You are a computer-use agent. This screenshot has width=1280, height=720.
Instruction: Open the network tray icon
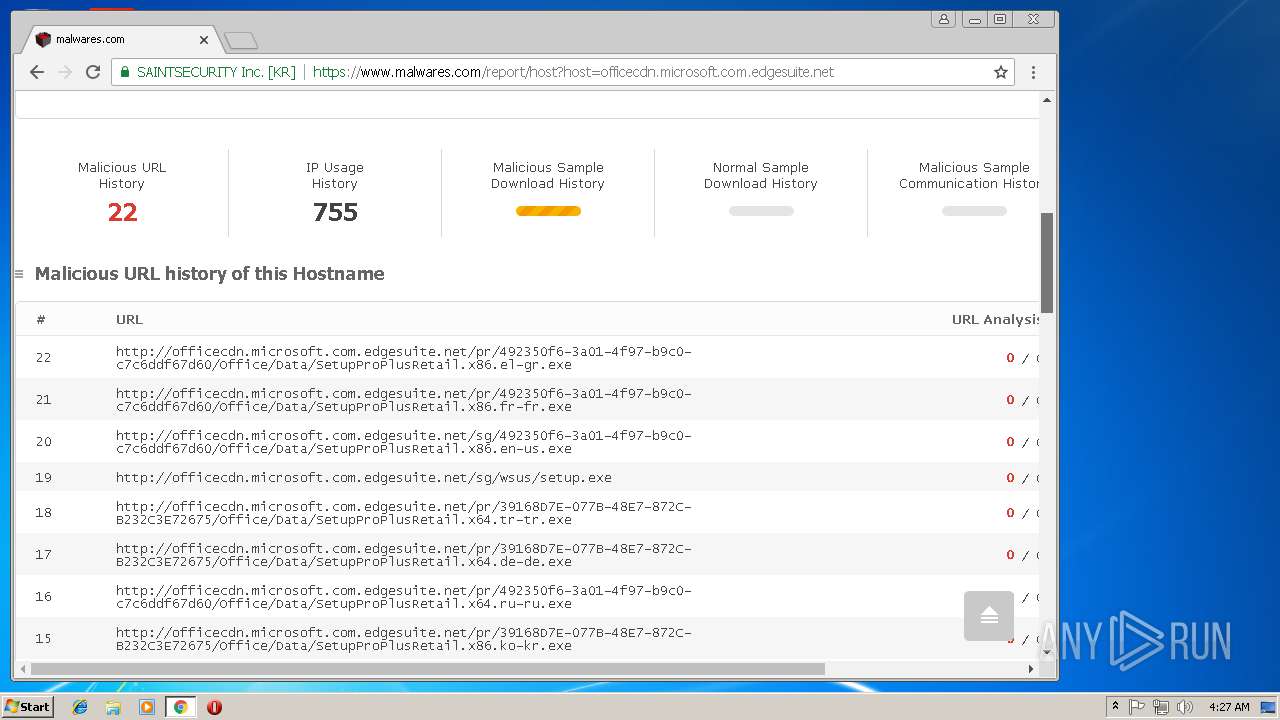1160,707
